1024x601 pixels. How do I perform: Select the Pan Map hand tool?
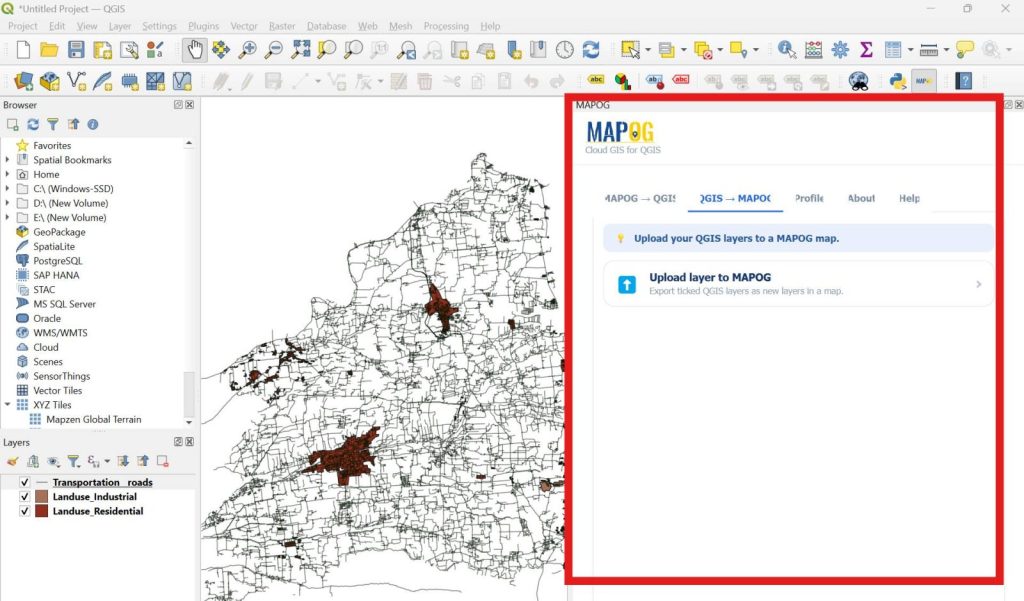tap(195, 50)
